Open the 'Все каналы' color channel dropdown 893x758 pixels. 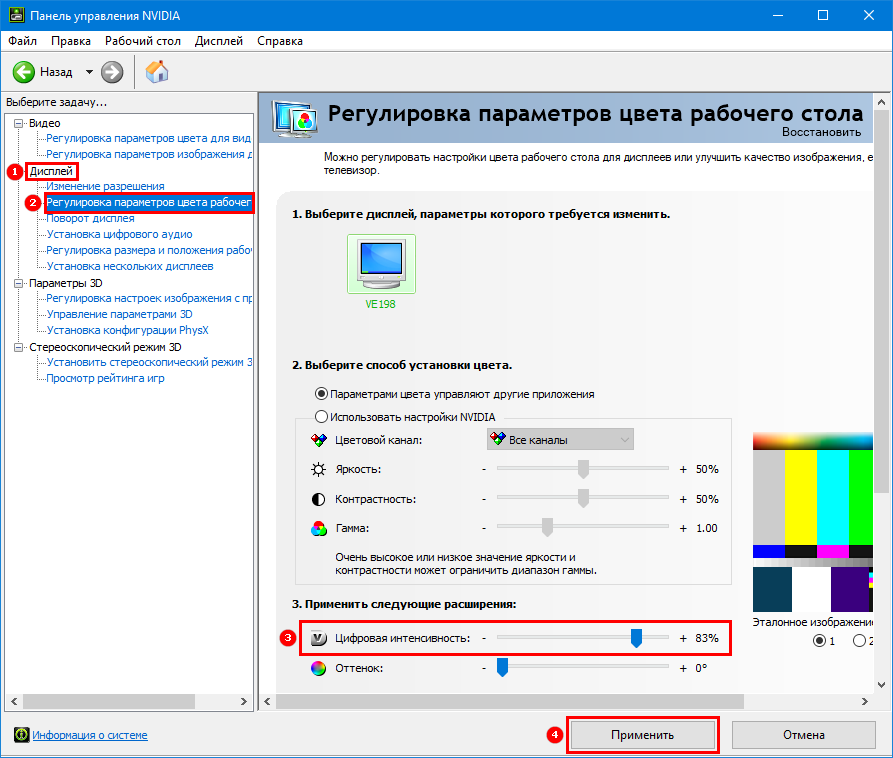[560, 440]
